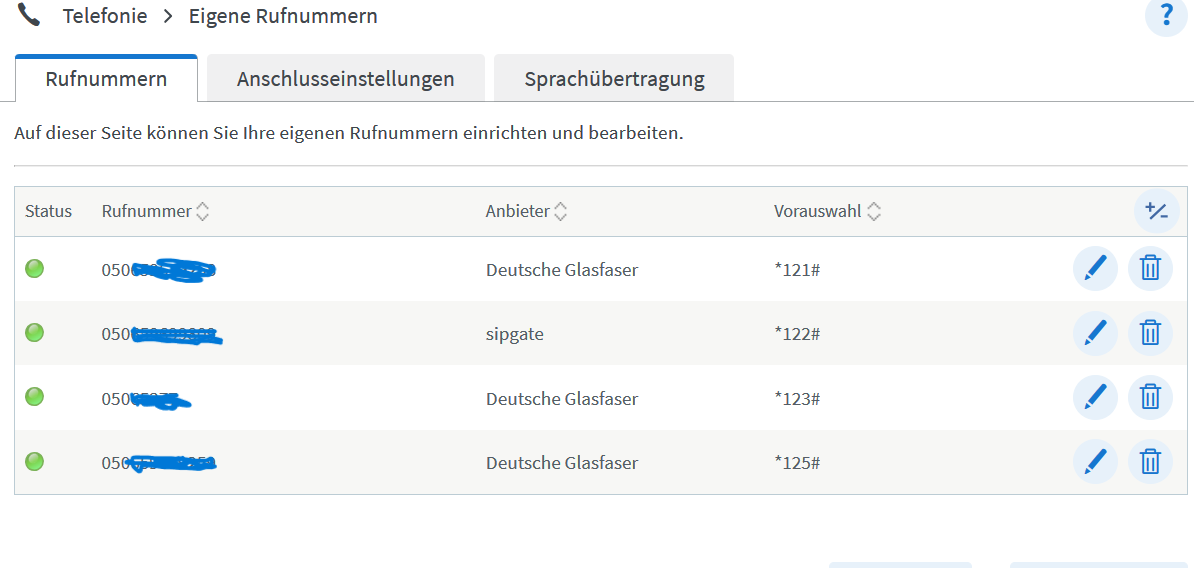Viewport: 1194px width, 568px height.
Task: Switch to the Anschlusseinstellungen tab
Action: [346, 78]
